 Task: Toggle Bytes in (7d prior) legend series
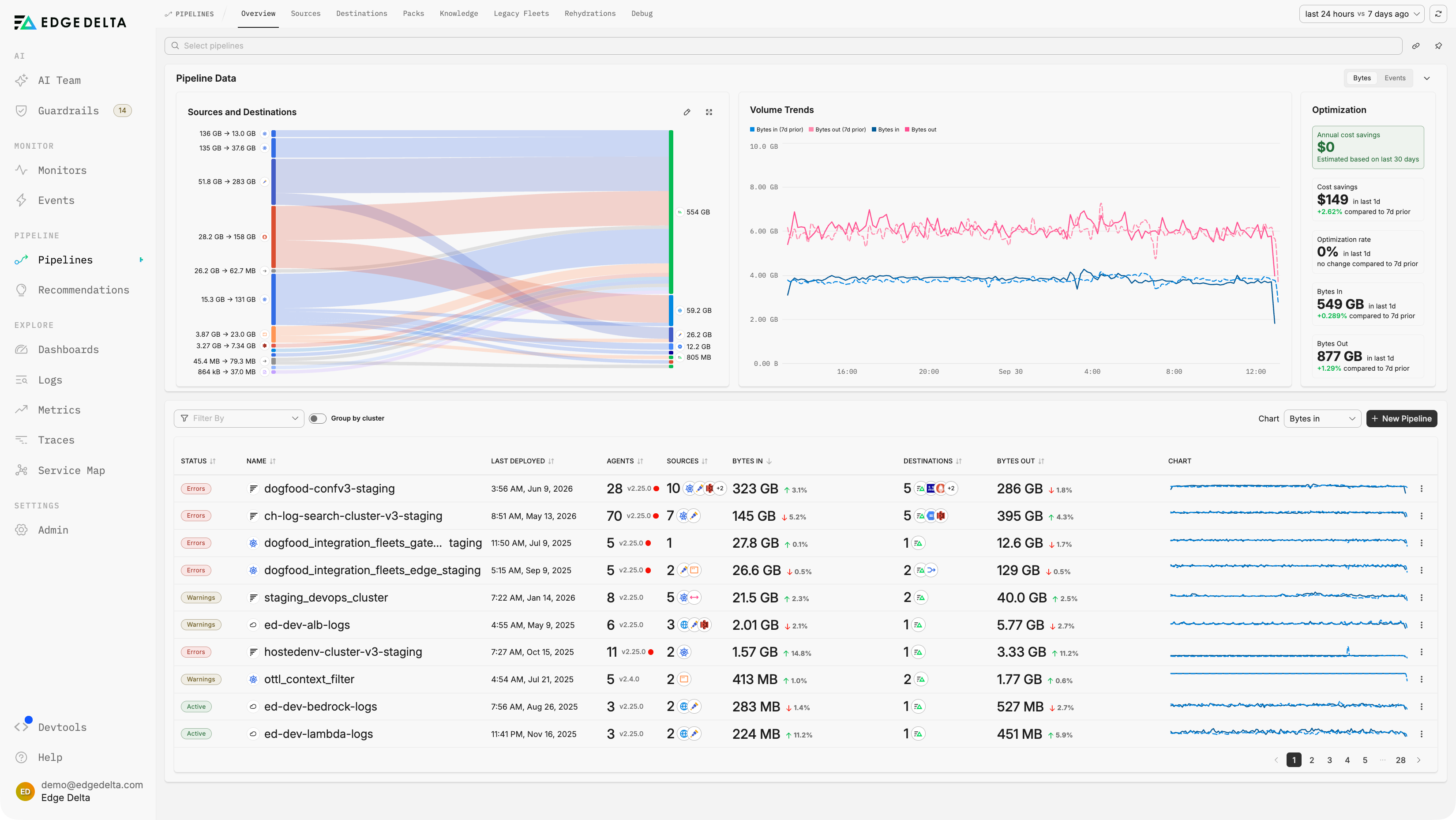(777, 129)
